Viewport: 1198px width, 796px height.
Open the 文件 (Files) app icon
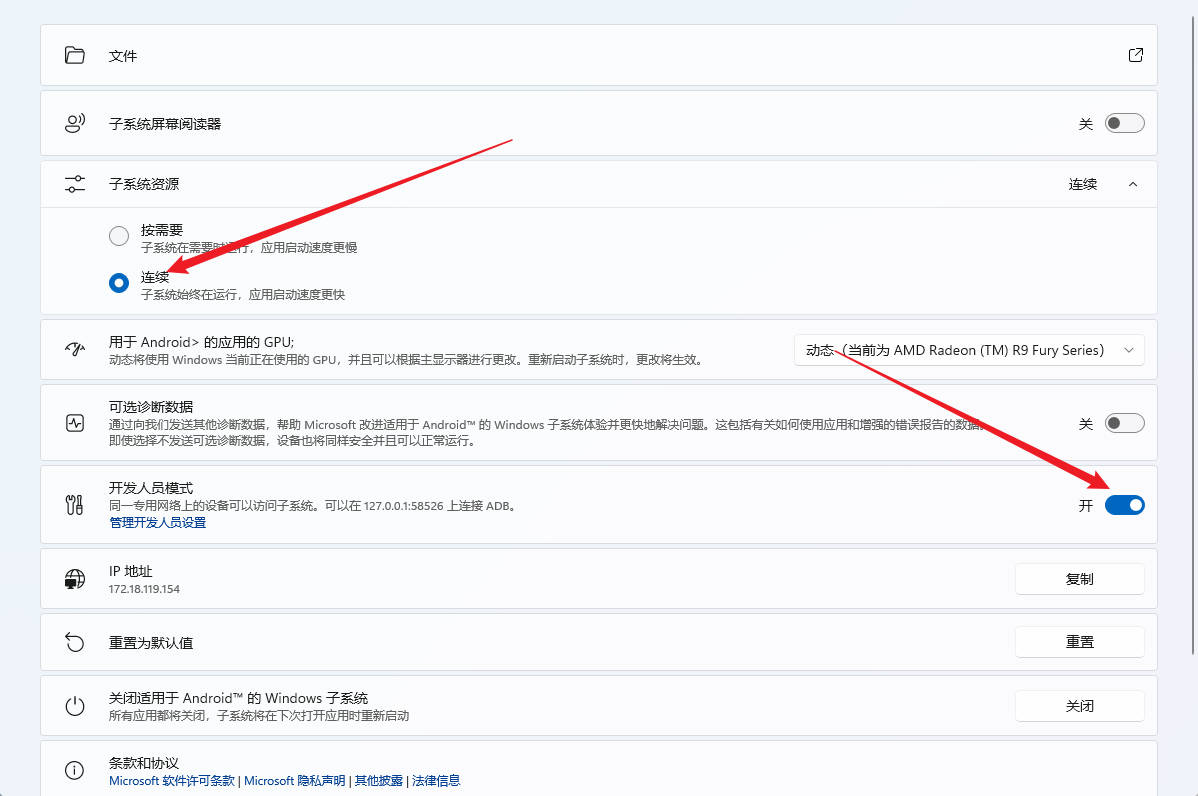coord(75,56)
